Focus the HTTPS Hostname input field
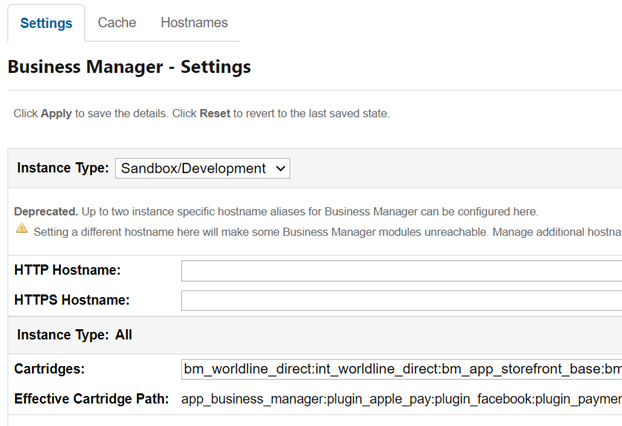This screenshot has height=426, width=622. point(400,300)
